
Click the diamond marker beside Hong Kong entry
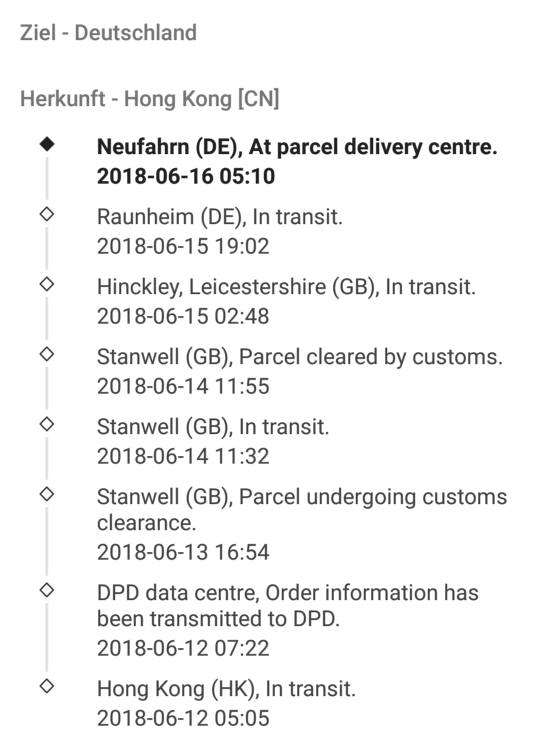[x=47, y=686]
